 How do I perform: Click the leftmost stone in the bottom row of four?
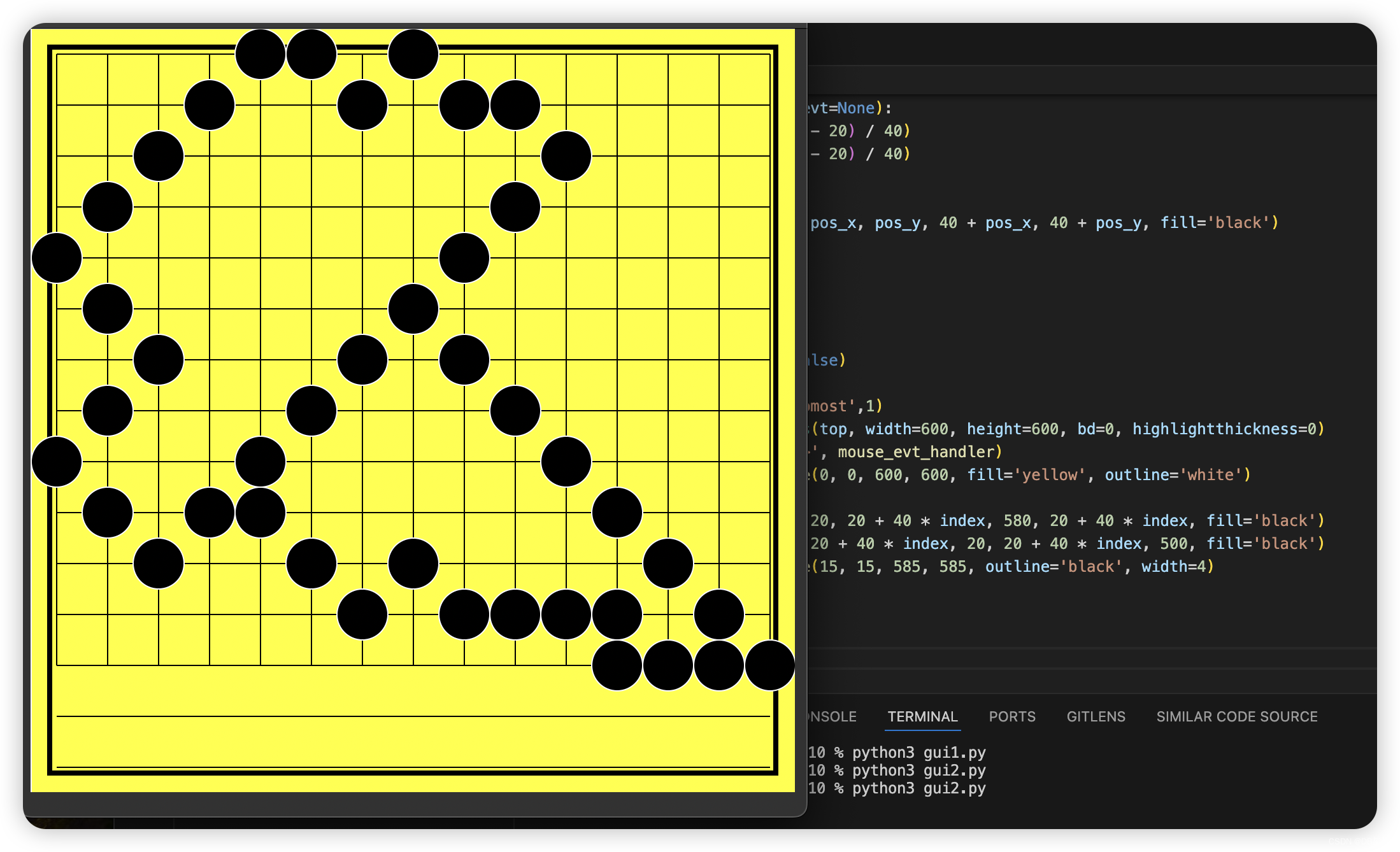click(617, 665)
